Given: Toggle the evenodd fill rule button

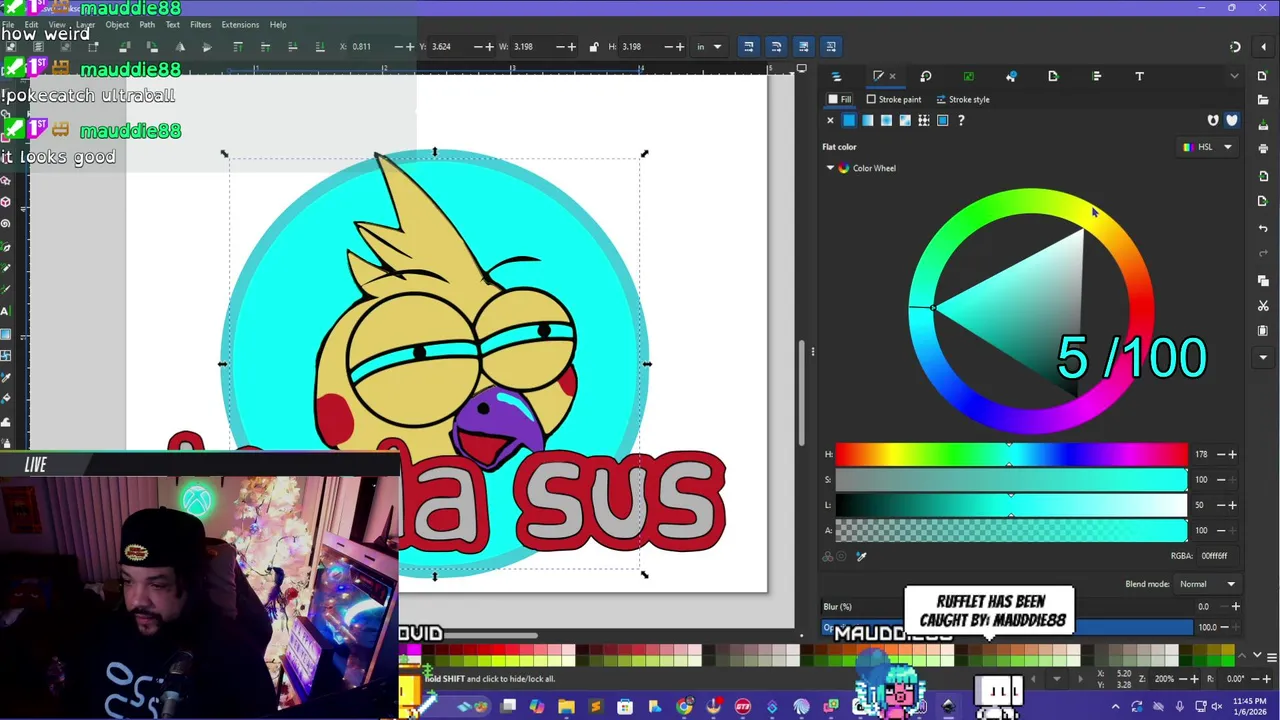Looking at the screenshot, I should (1213, 121).
